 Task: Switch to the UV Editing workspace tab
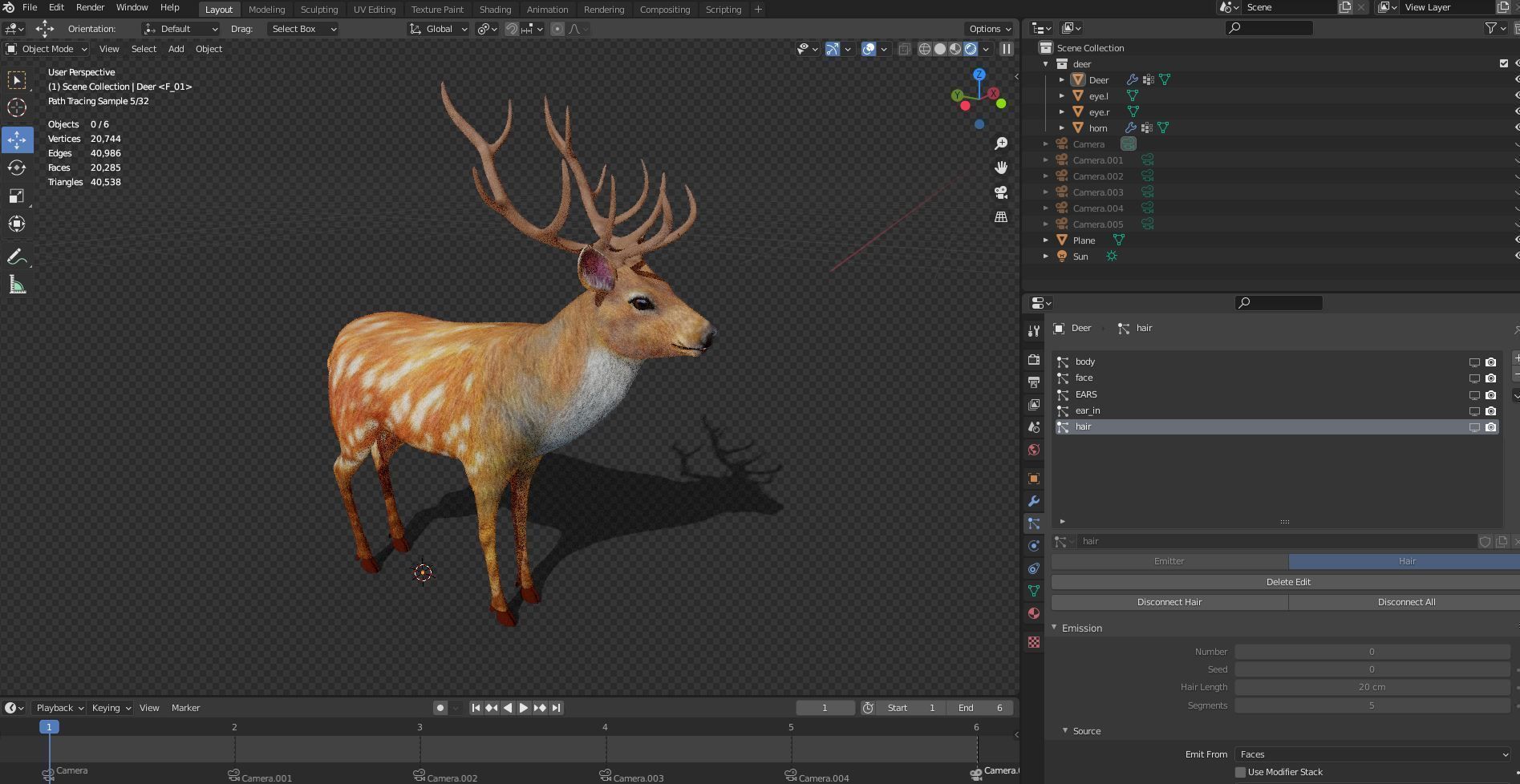[375, 10]
